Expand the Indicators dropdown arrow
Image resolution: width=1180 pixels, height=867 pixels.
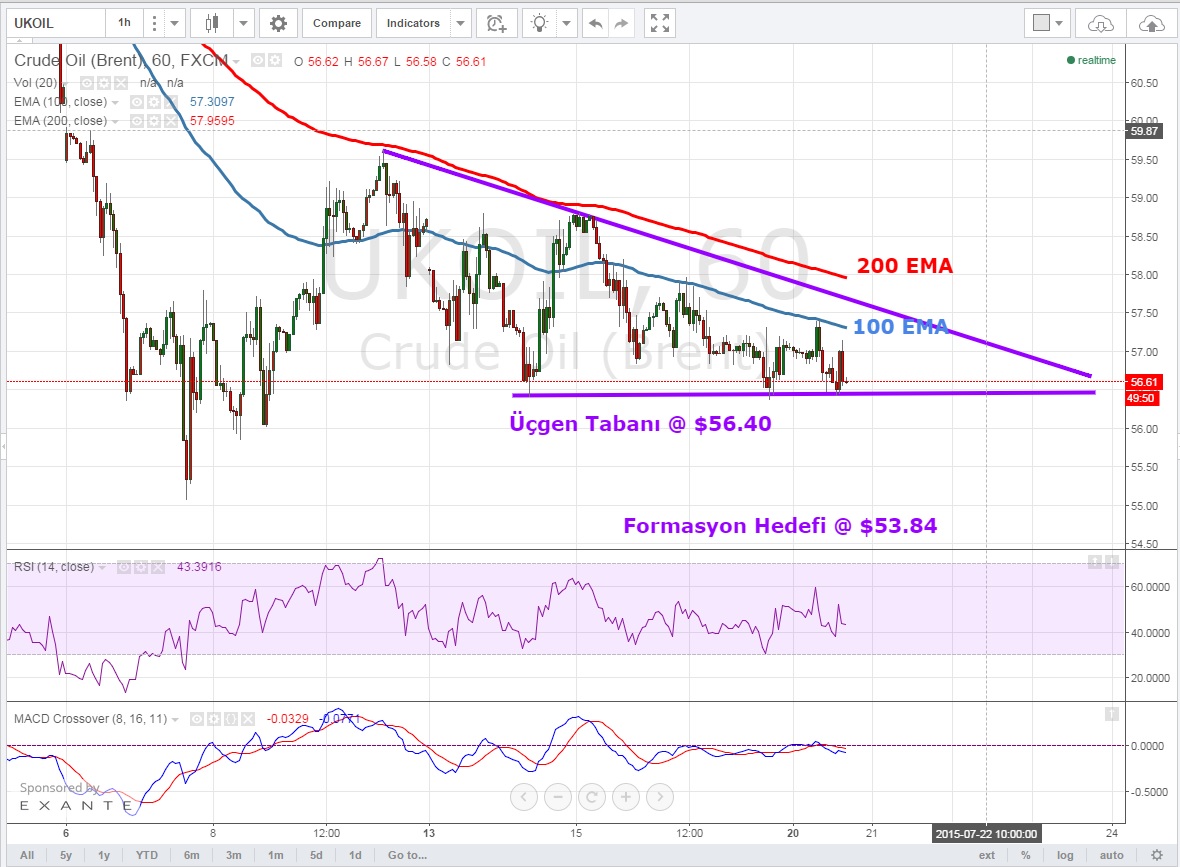(x=460, y=23)
